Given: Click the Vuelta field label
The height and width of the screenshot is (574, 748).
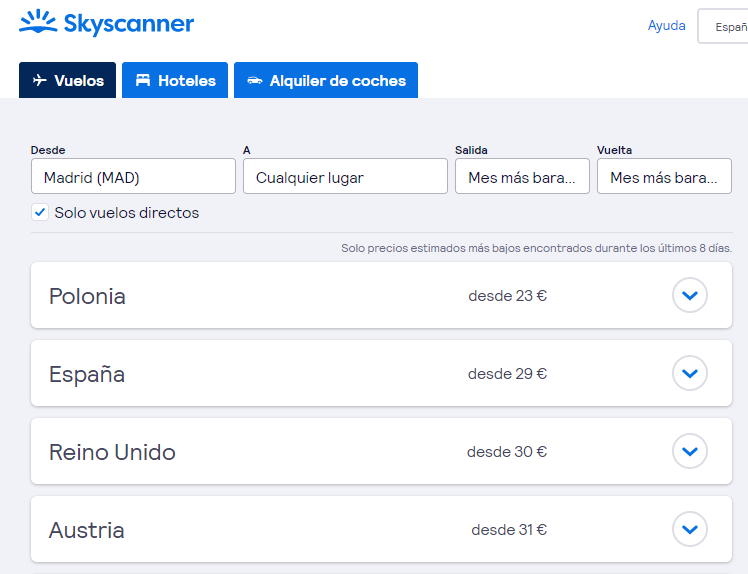Looking at the screenshot, I should (x=614, y=150).
